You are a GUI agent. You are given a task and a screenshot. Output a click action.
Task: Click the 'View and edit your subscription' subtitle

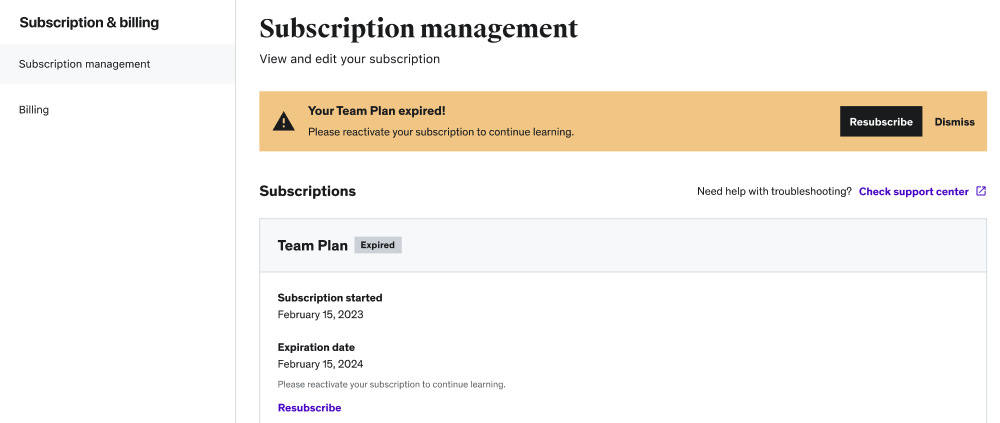[x=349, y=59]
